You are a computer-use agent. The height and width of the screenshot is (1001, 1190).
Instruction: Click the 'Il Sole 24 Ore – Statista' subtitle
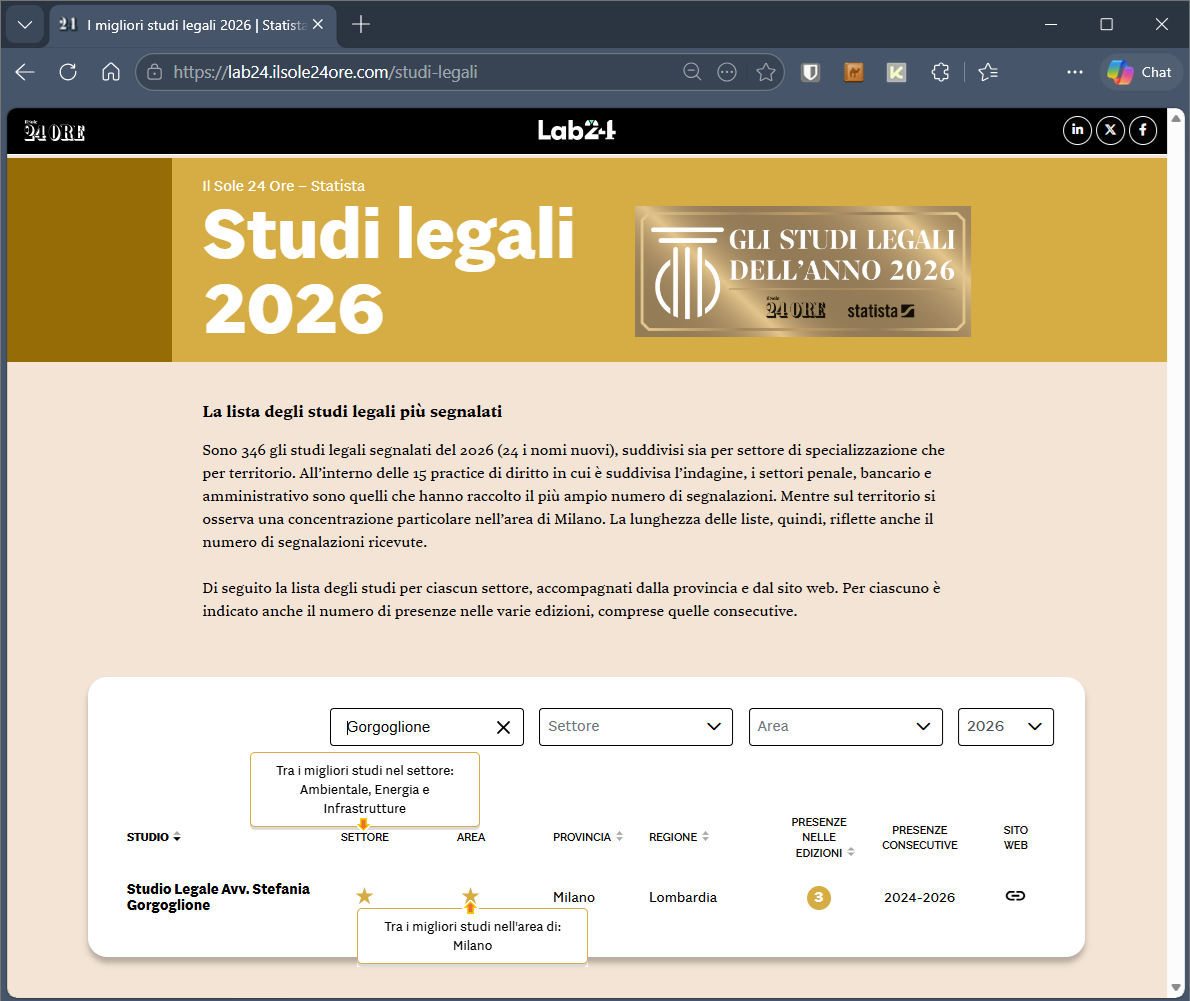[283, 186]
